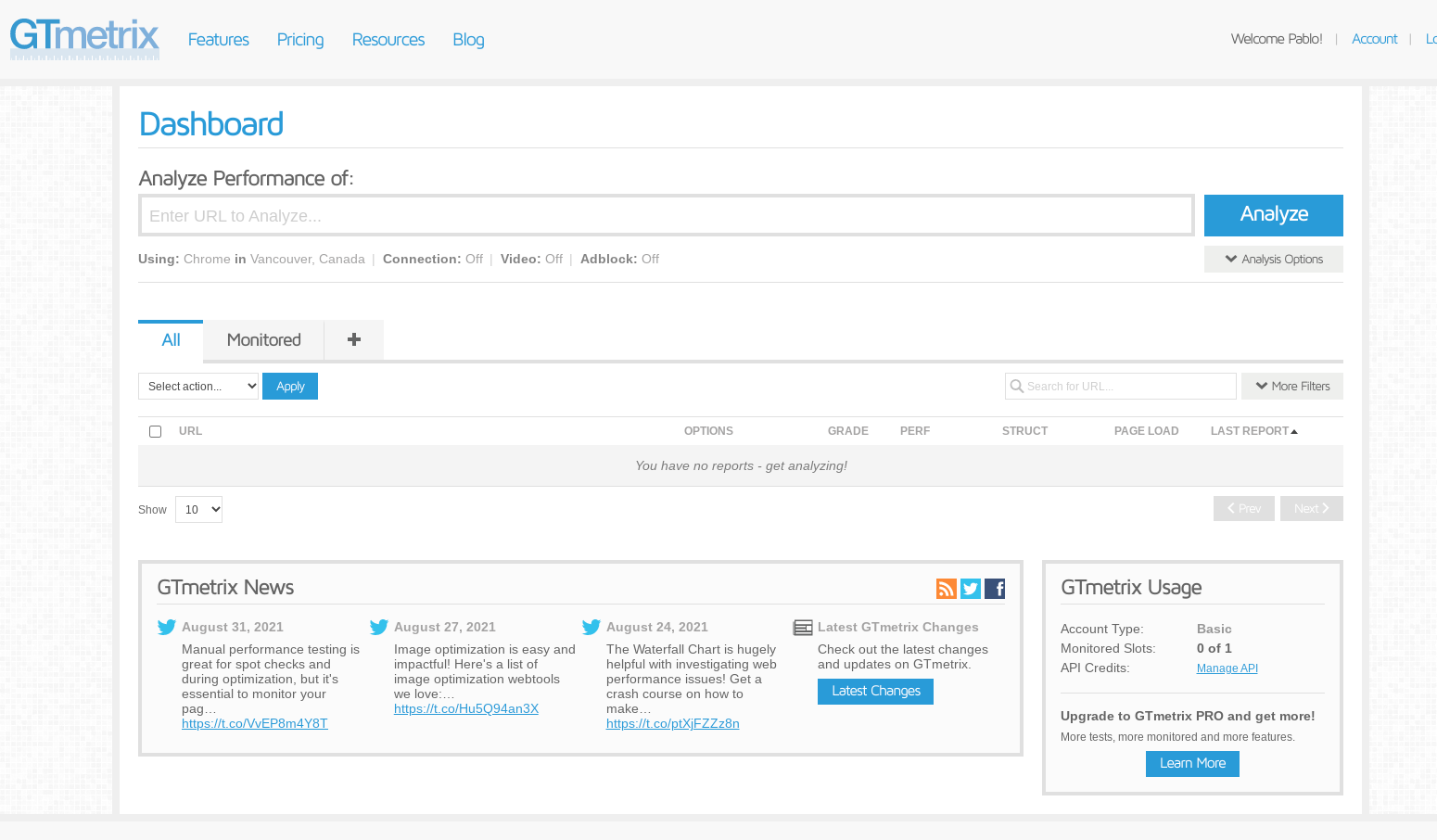This screenshot has width=1437, height=840.
Task: Click the Enter URL to Analyze field
Action: (x=666, y=216)
